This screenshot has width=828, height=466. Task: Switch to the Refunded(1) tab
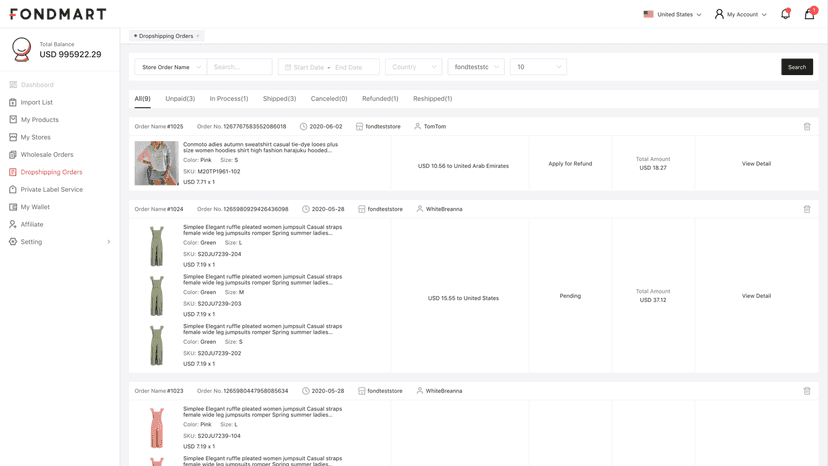[380, 99]
